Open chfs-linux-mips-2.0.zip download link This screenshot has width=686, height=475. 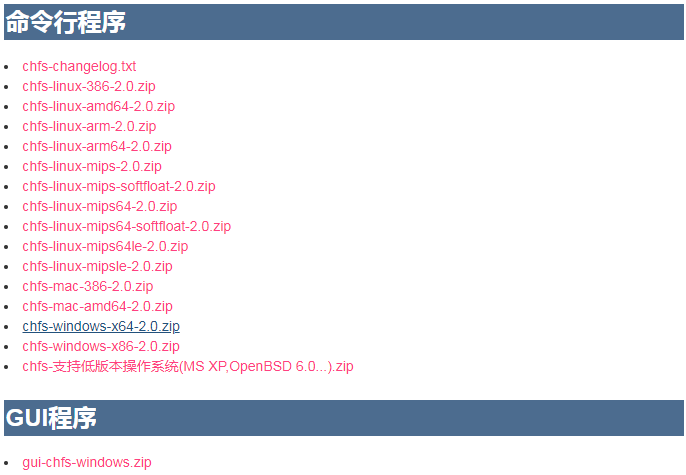[x=92, y=167]
